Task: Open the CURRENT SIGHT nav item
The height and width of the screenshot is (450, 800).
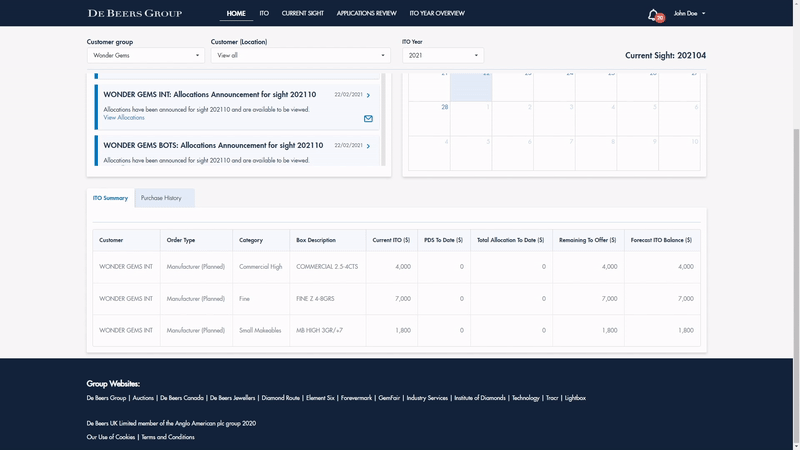Action: click(x=303, y=13)
